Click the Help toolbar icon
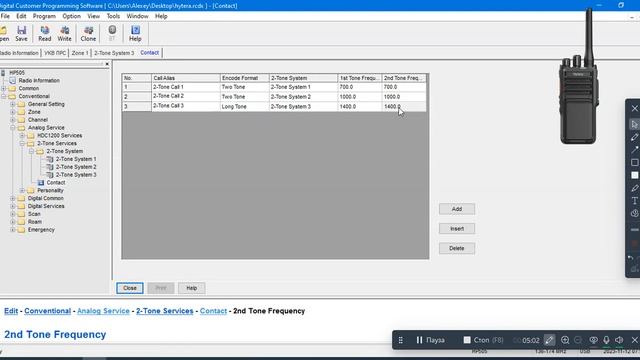Screen dimensions: 640x360 coord(135,33)
